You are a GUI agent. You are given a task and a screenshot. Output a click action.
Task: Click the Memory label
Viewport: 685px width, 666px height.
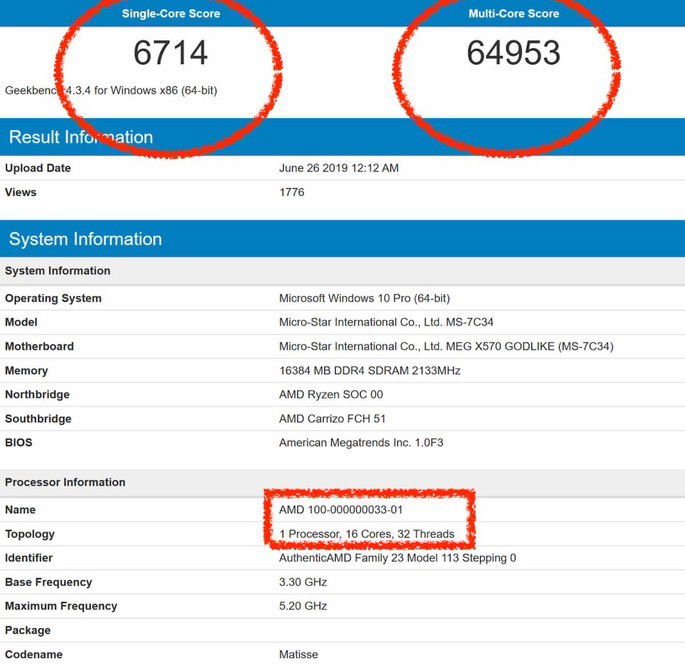click(26, 371)
